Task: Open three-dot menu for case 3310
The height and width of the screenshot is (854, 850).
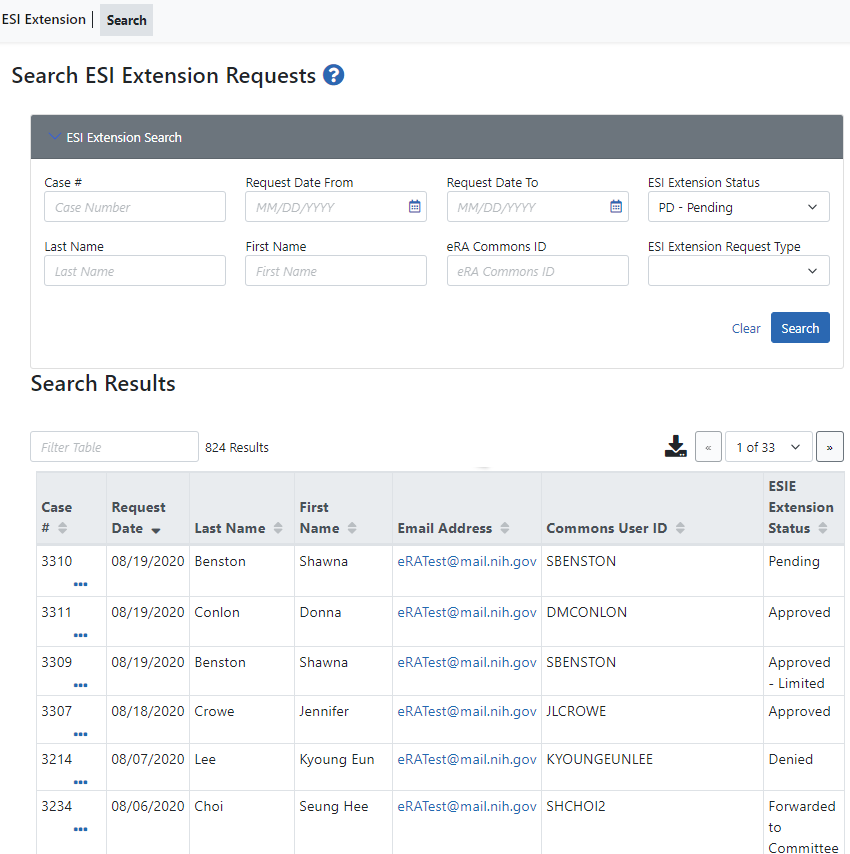Action: coord(81,584)
